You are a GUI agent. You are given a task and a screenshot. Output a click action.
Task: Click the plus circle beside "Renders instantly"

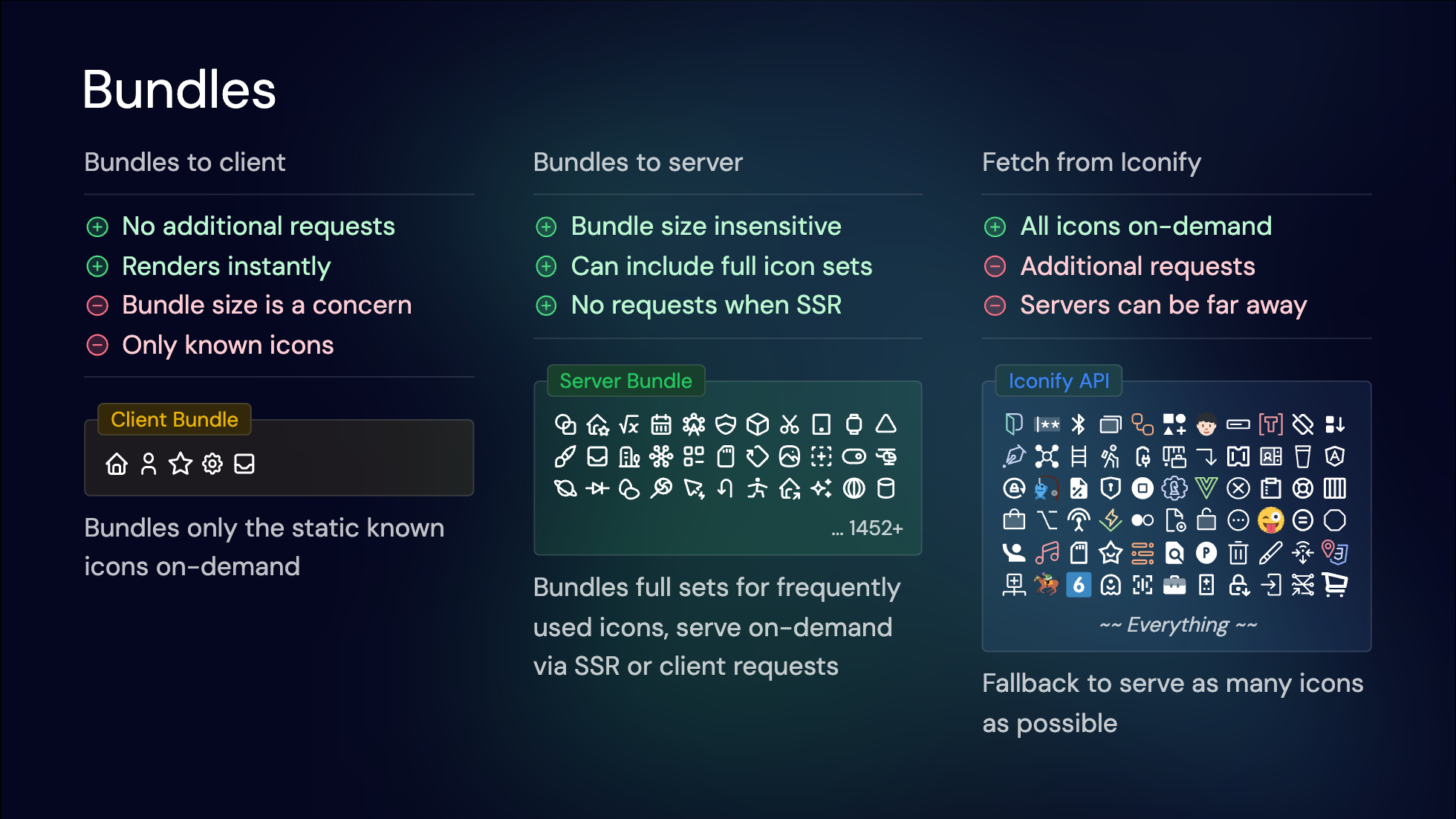pos(98,266)
